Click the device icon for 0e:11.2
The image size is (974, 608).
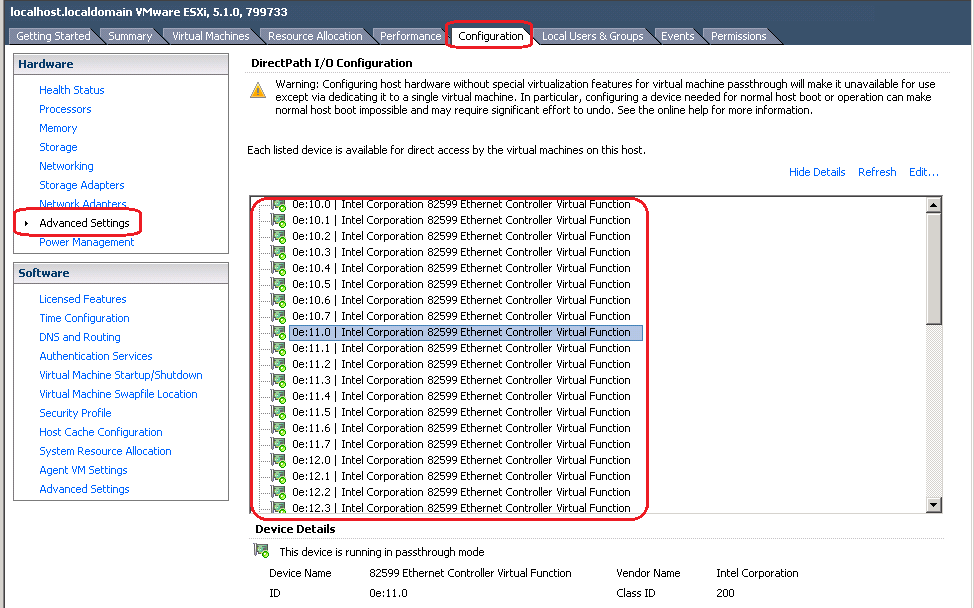(279, 365)
